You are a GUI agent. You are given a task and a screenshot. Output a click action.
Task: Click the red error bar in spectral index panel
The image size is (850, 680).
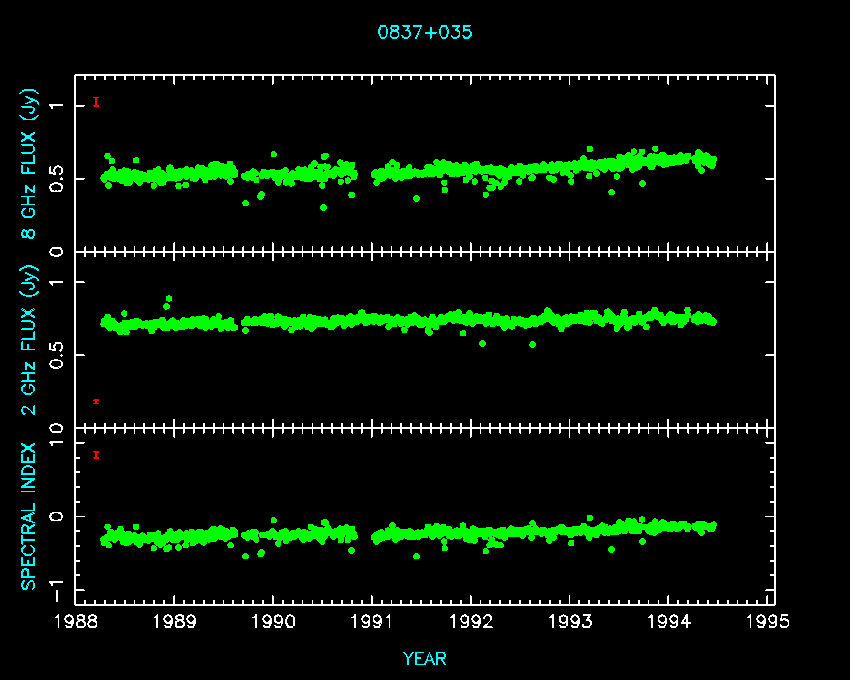[96, 455]
